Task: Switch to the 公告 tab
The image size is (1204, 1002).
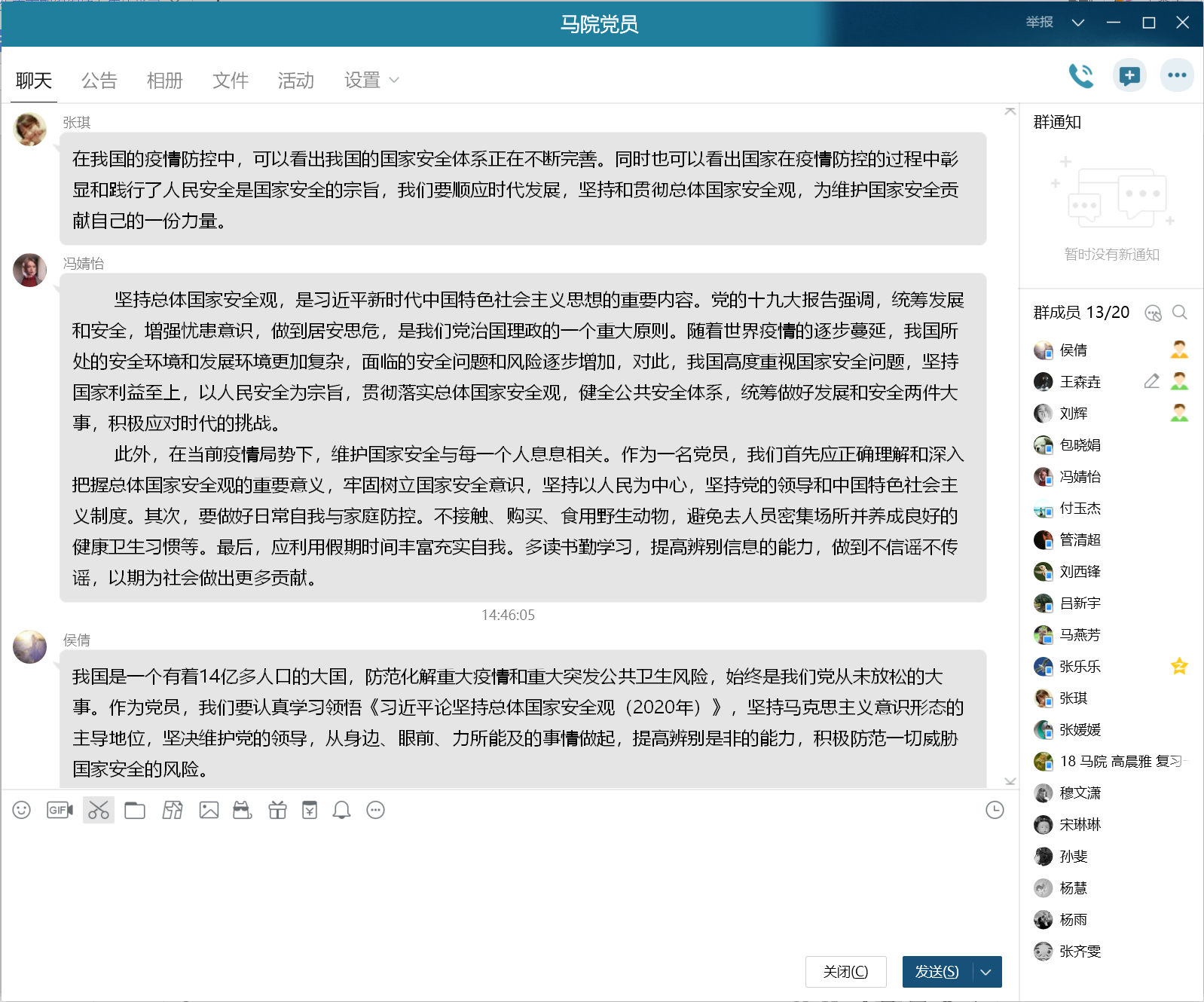Action: 99,81
